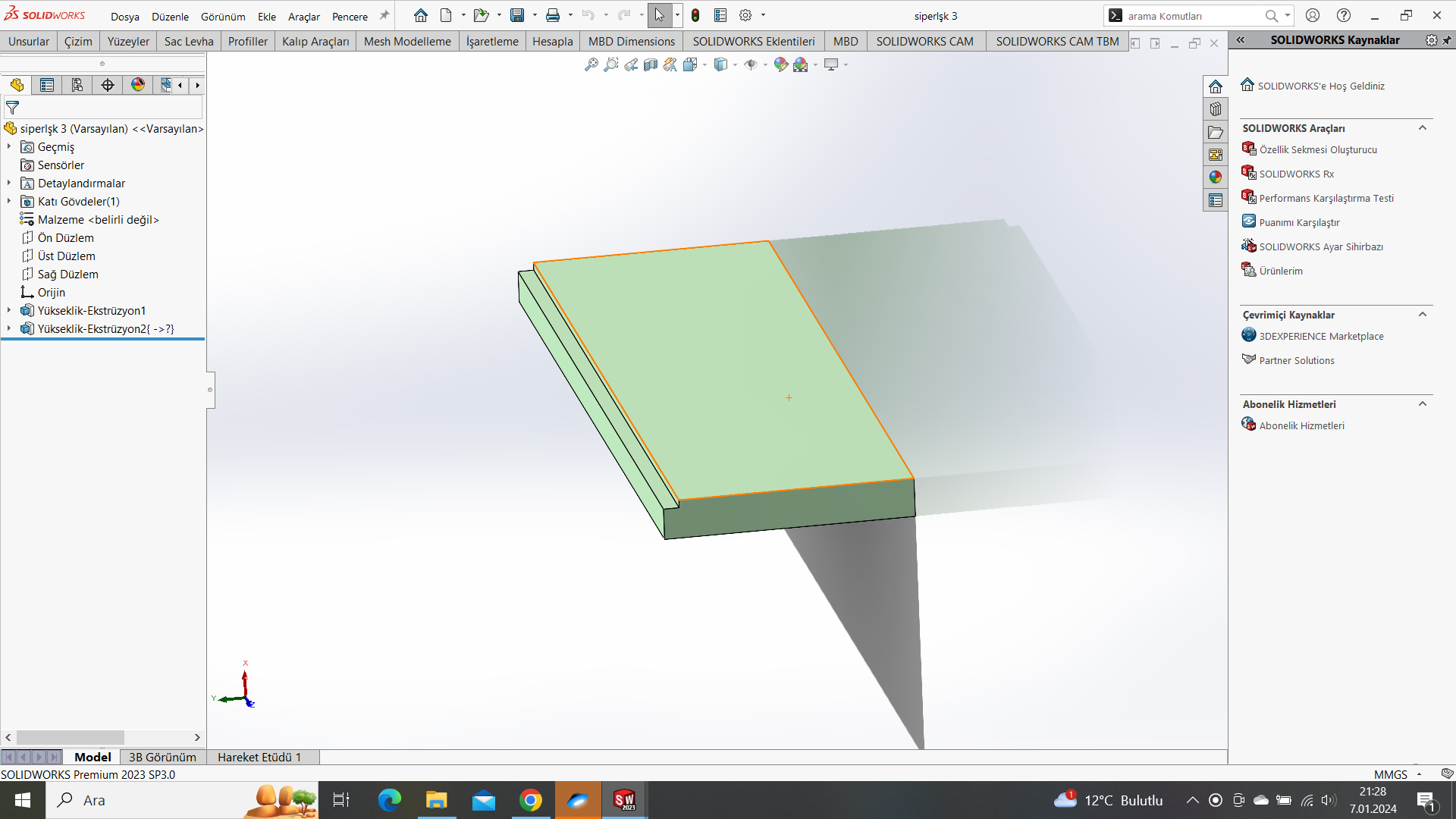Open Design Library in task pane
The height and width of the screenshot is (819, 1456).
(1216, 109)
